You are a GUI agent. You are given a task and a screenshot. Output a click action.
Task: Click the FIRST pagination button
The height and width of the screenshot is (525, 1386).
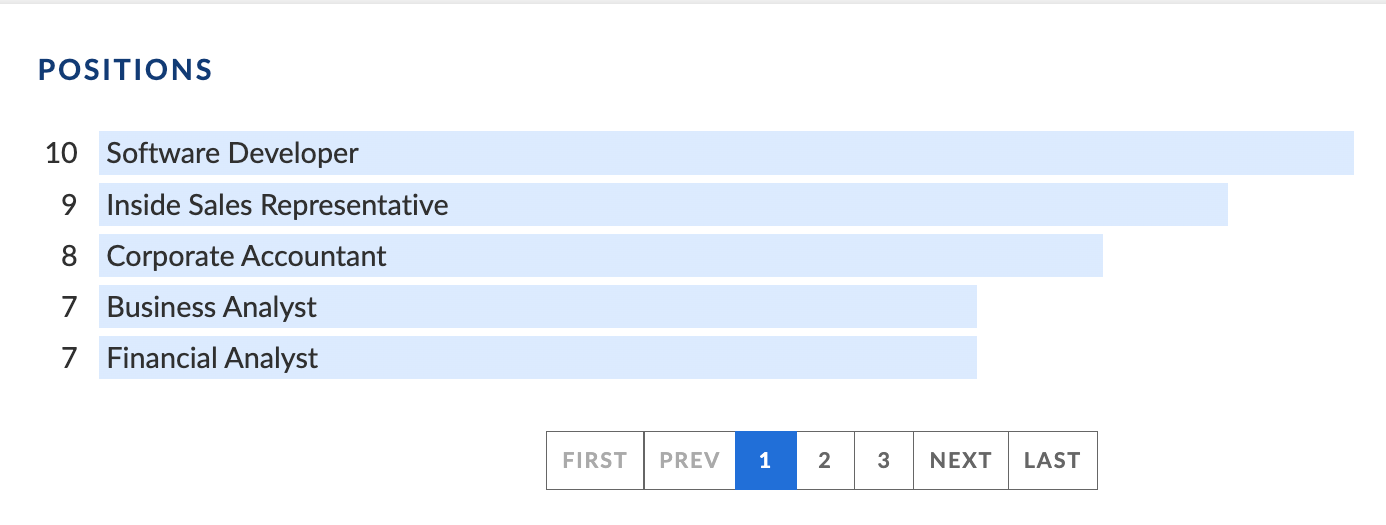pyautogui.click(x=595, y=460)
